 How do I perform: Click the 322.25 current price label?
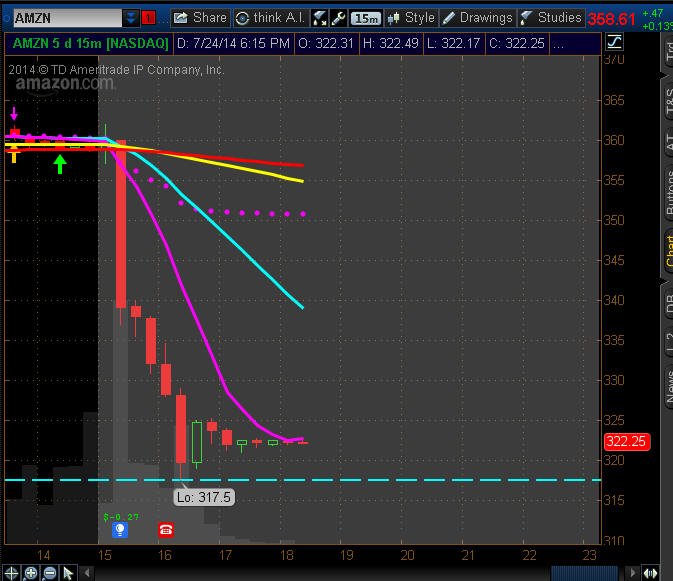(626, 442)
